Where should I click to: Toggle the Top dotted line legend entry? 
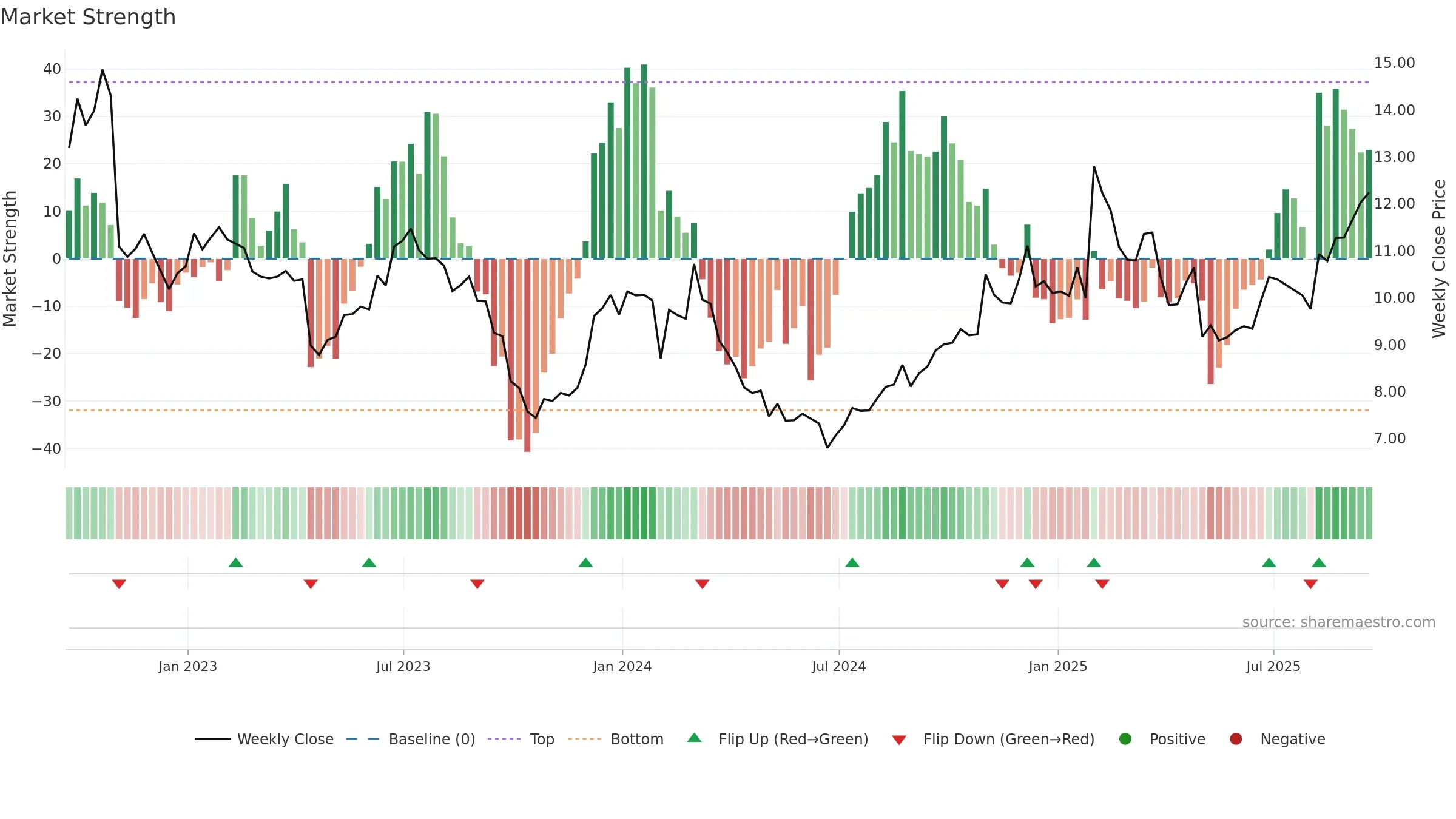(x=521, y=739)
